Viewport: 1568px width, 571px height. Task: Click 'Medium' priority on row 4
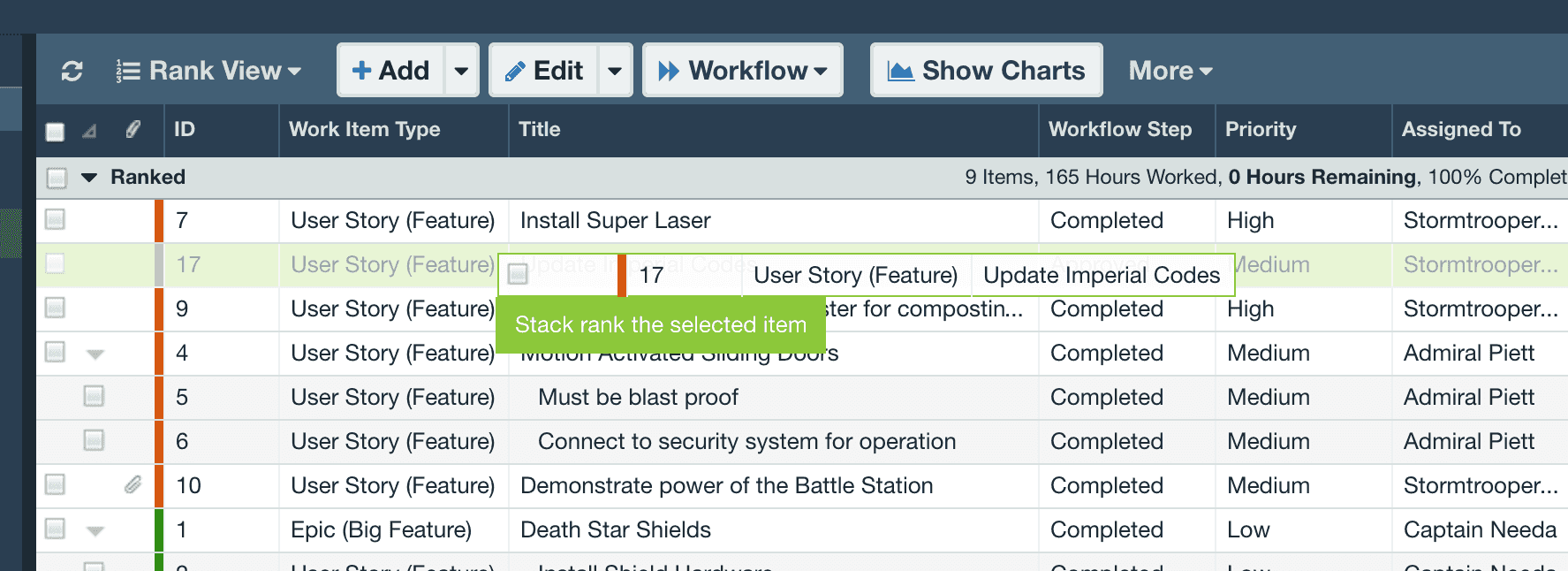1269,353
